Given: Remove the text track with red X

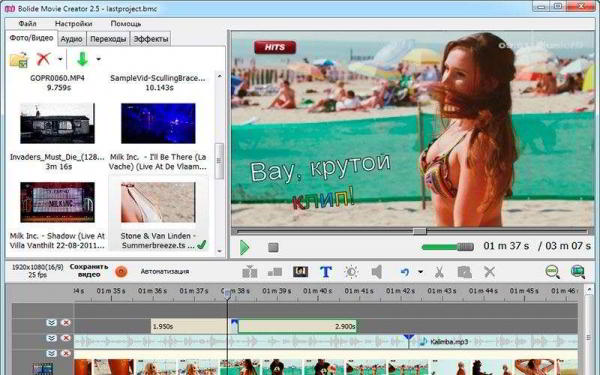Looking at the screenshot, I should coord(66,323).
